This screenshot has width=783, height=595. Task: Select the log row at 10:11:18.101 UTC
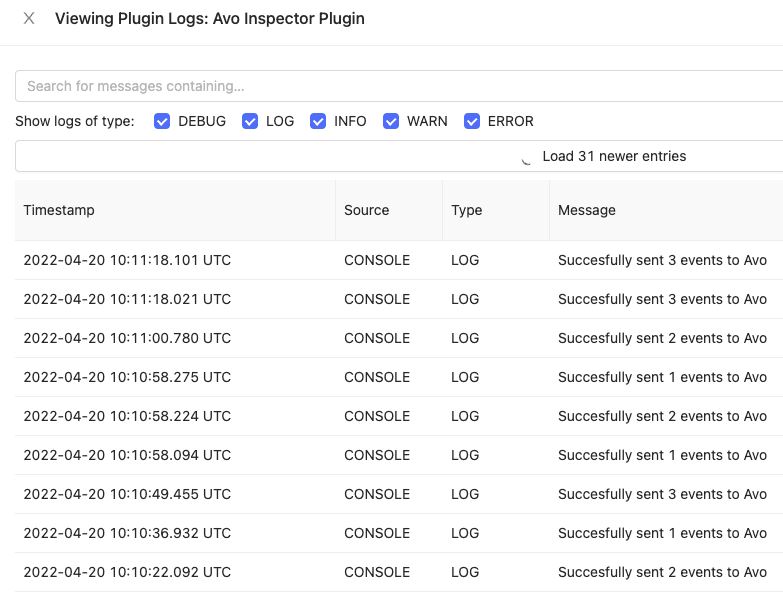pos(127,260)
